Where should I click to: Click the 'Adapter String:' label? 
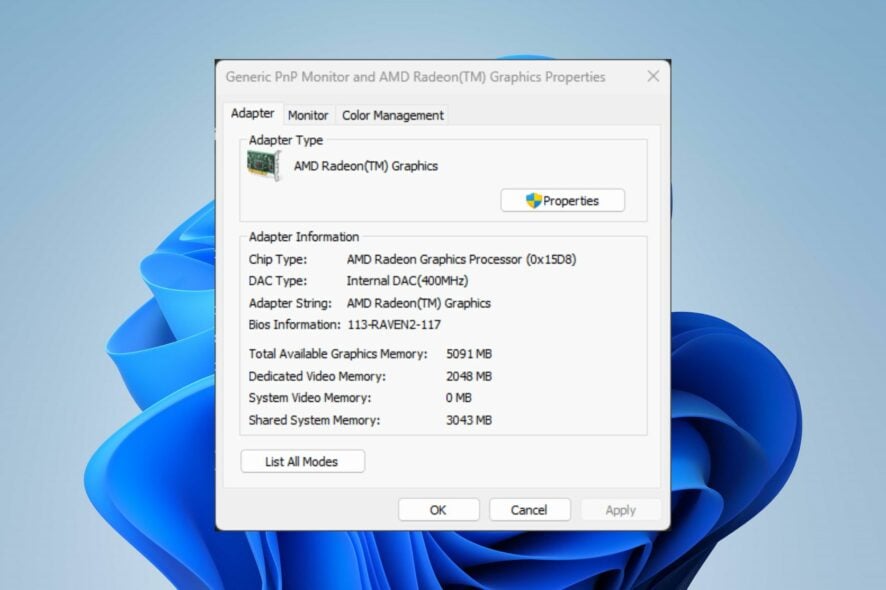coord(290,303)
